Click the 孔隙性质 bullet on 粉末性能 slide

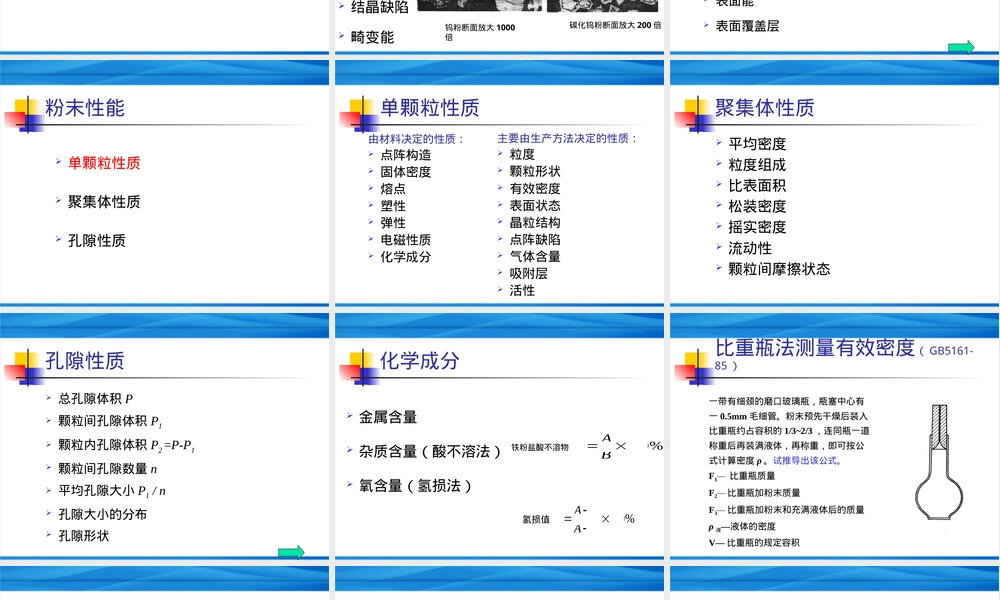[x=97, y=241]
